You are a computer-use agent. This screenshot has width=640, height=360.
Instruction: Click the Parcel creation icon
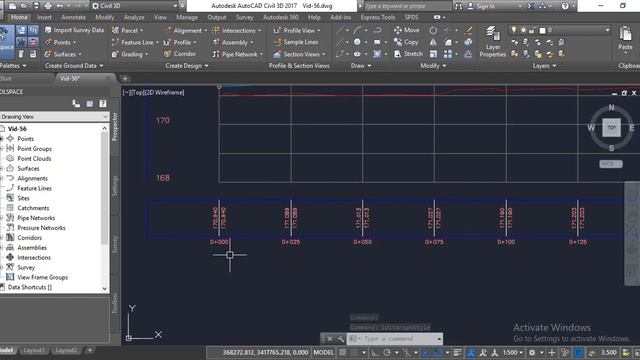[x=116, y=30]
